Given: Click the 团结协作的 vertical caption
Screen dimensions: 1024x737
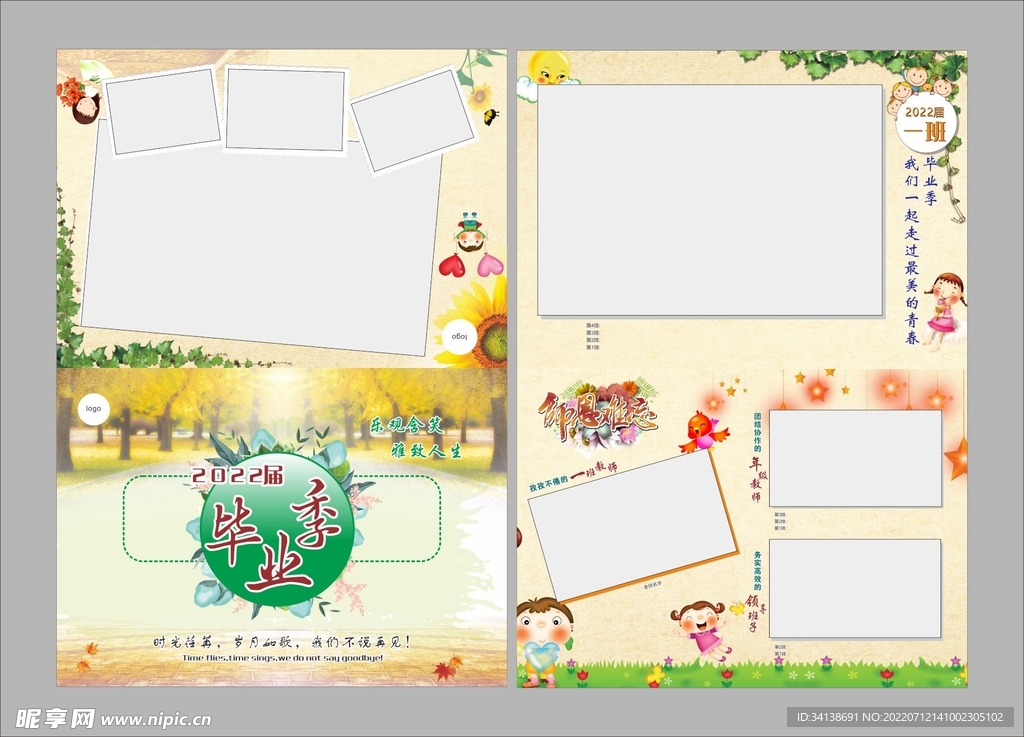Looking at the screenshot, I should point(758,432).
